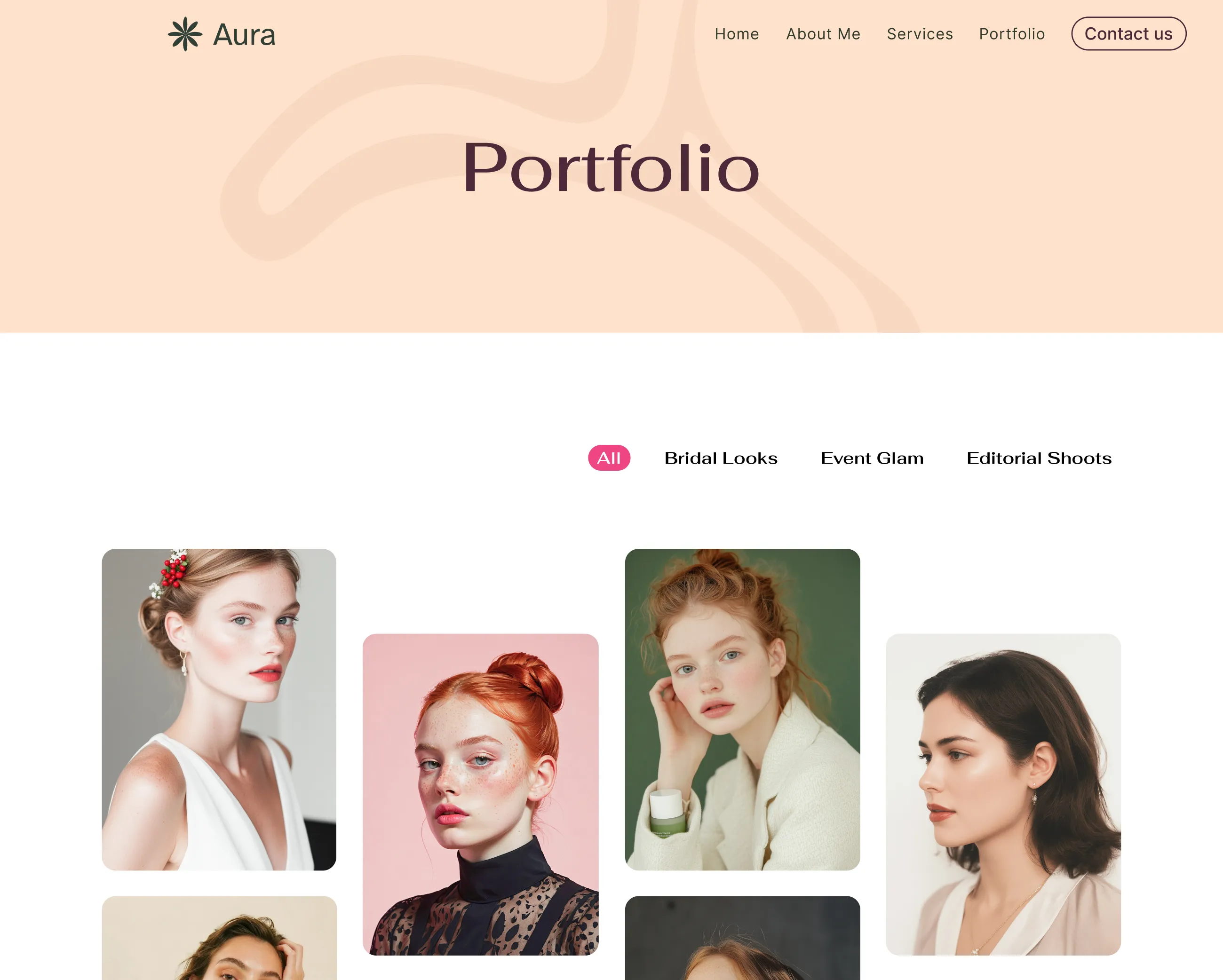This screenshot has width=1223, height=980.
Task: Select the All filter pill
Action: (609, 458)
